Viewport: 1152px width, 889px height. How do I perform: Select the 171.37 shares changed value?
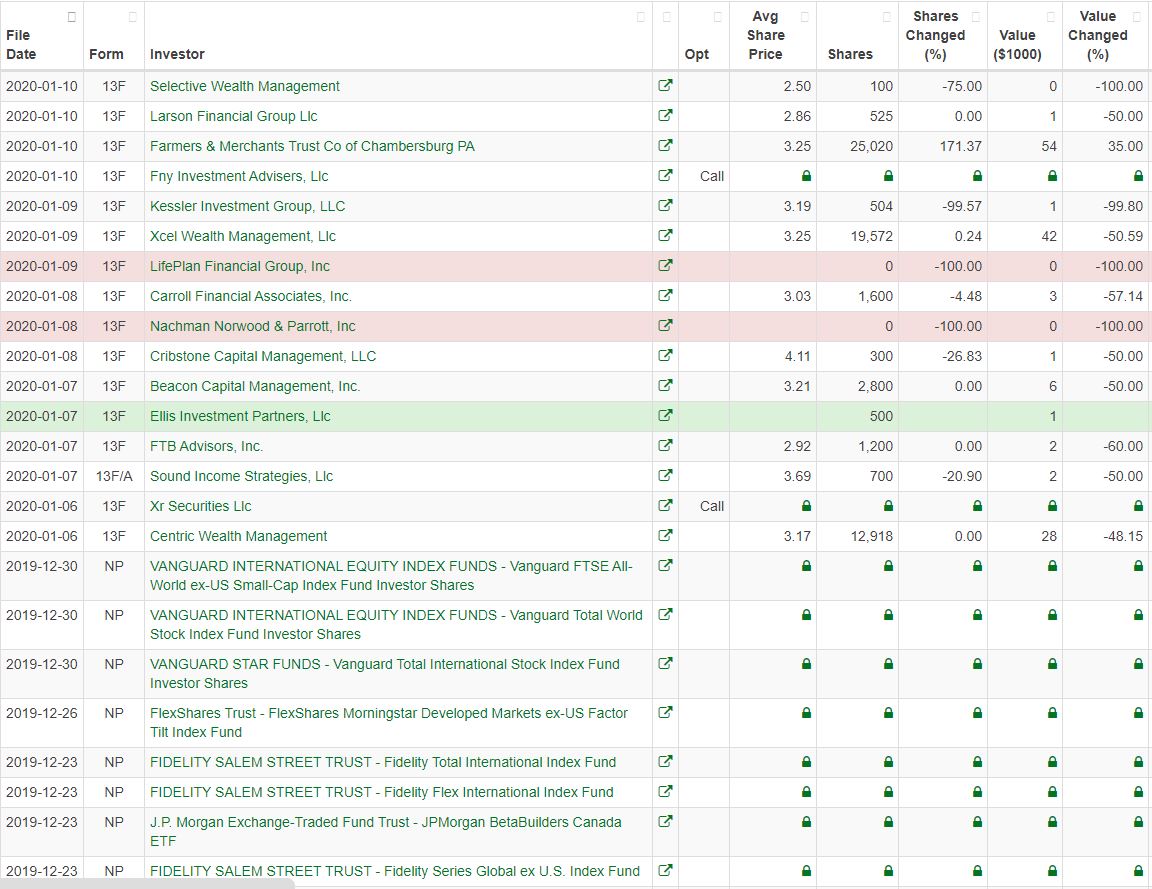pos(960,146)
